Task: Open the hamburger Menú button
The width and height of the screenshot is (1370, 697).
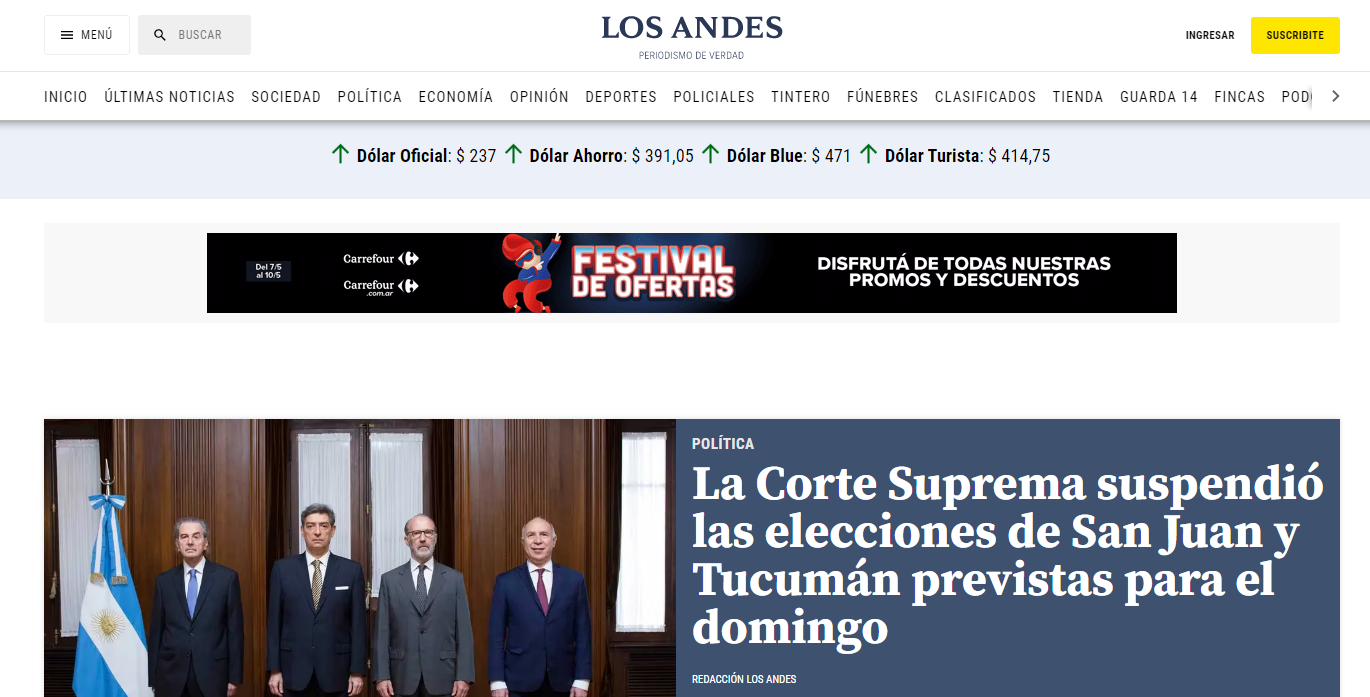Action: click(87, 35)
